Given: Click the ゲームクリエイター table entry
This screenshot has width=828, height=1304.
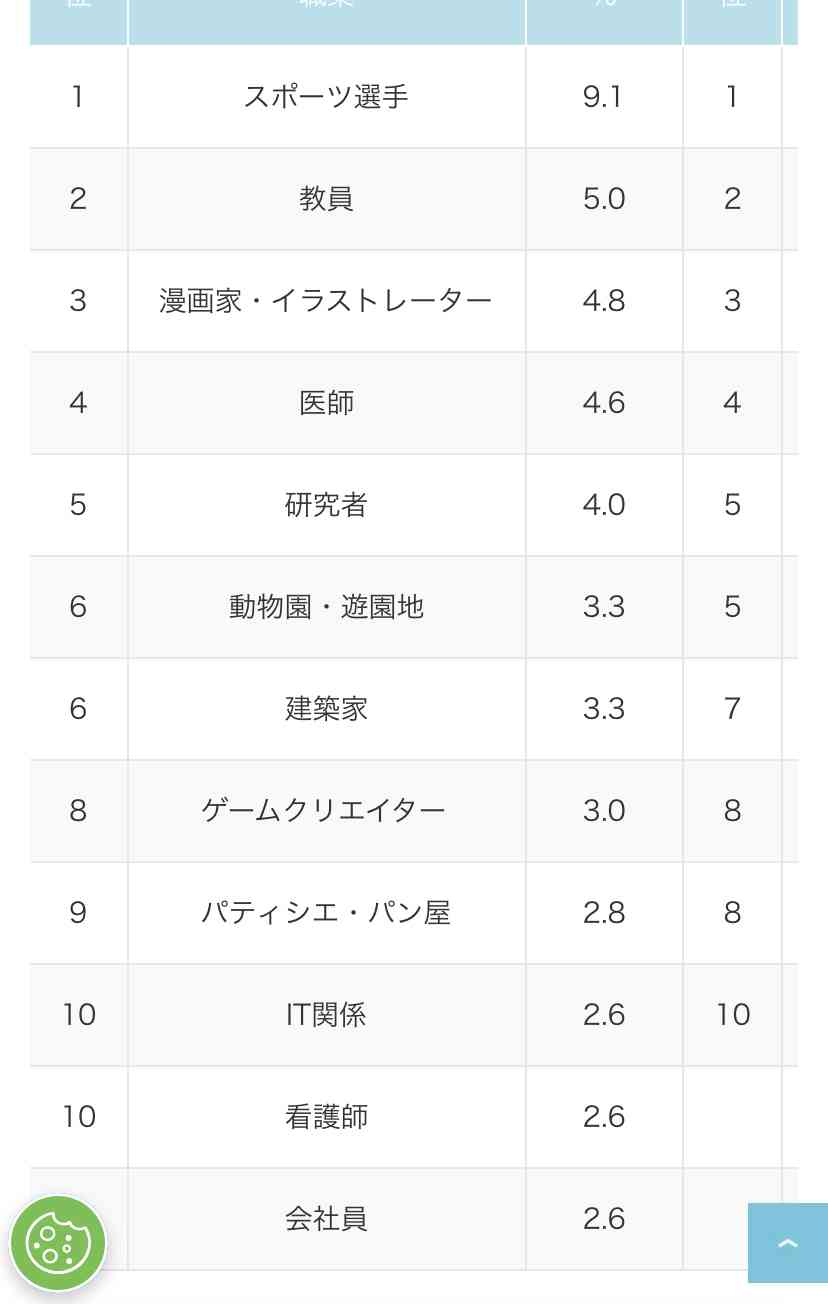Looking at the screenshot, I should (326, 811).
